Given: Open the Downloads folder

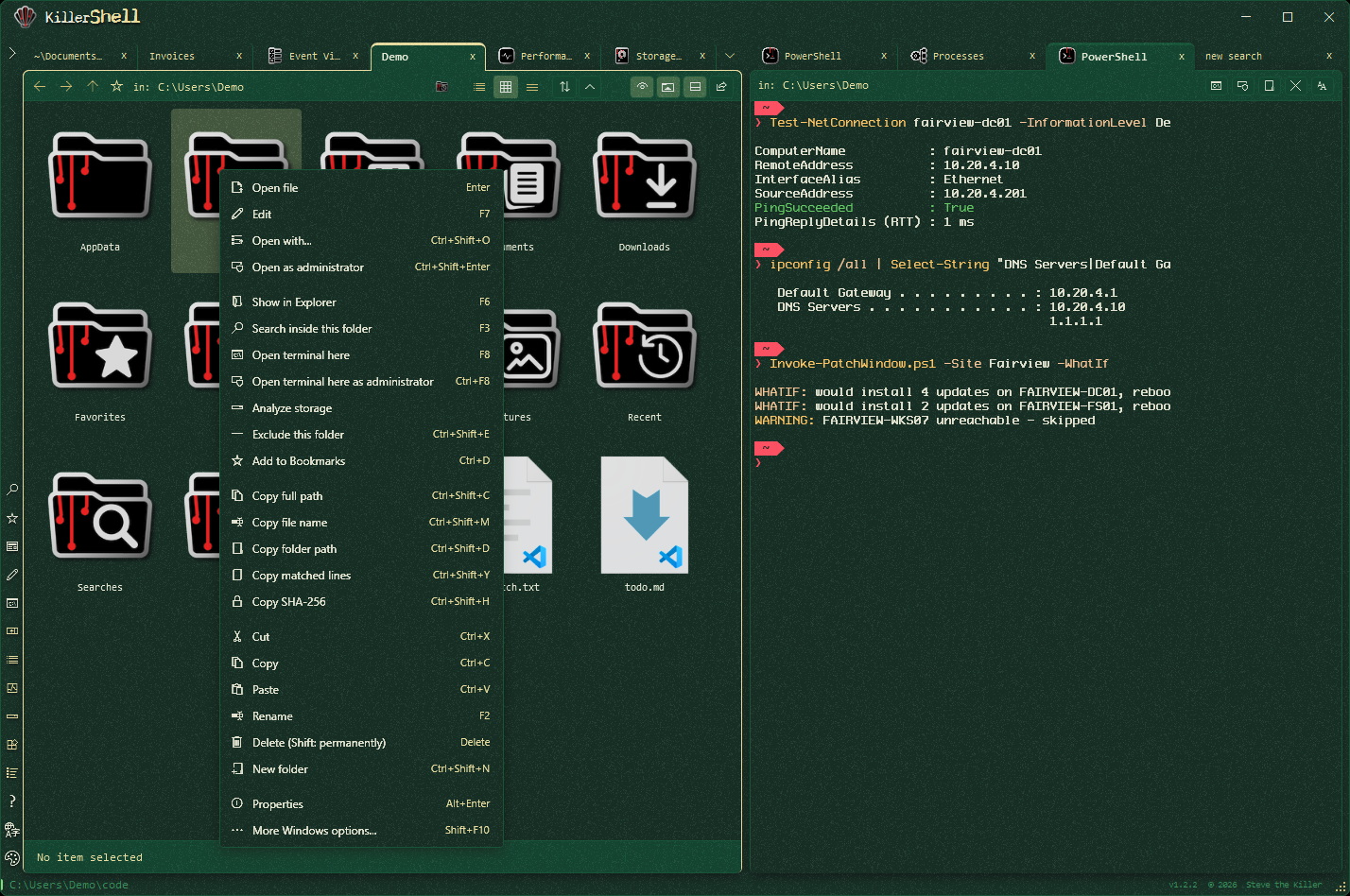Looking at the screenshot, I should tap(645, 190).
